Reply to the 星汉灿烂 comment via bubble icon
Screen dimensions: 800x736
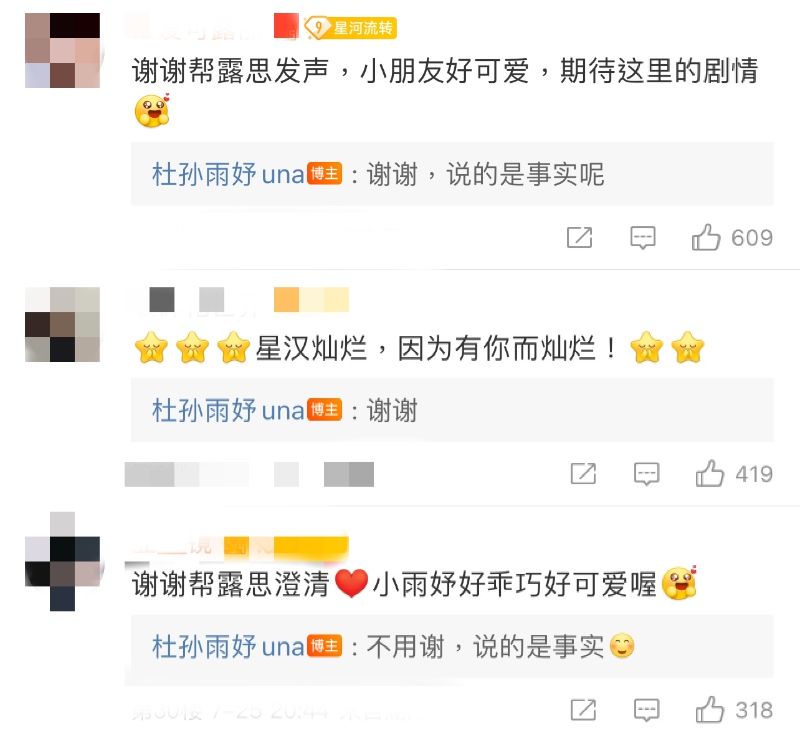[646, 474]
